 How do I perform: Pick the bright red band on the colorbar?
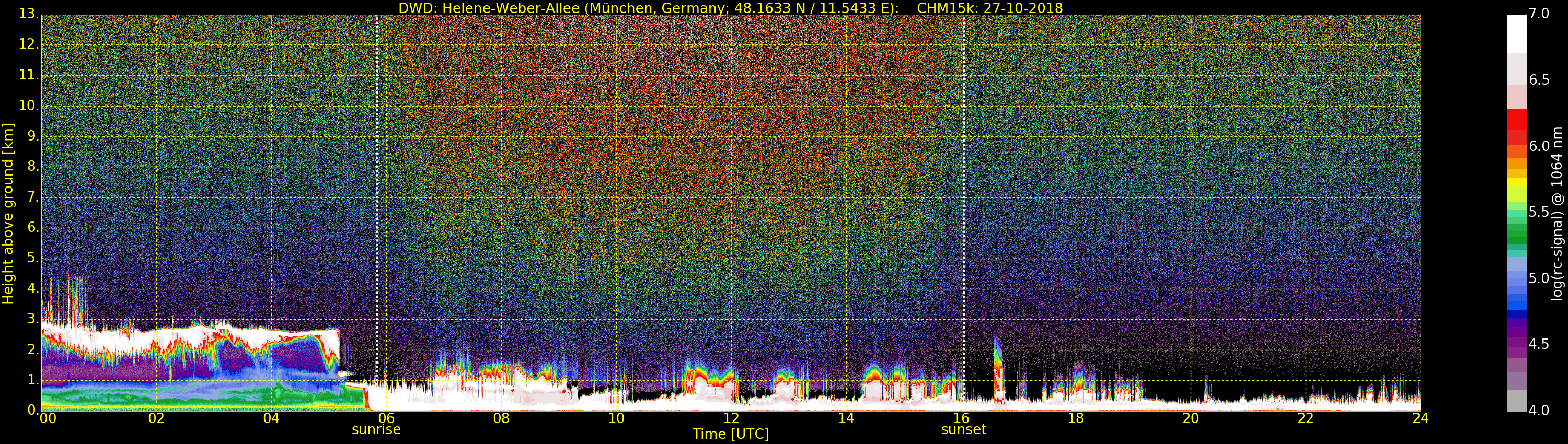coord(1516,119)
